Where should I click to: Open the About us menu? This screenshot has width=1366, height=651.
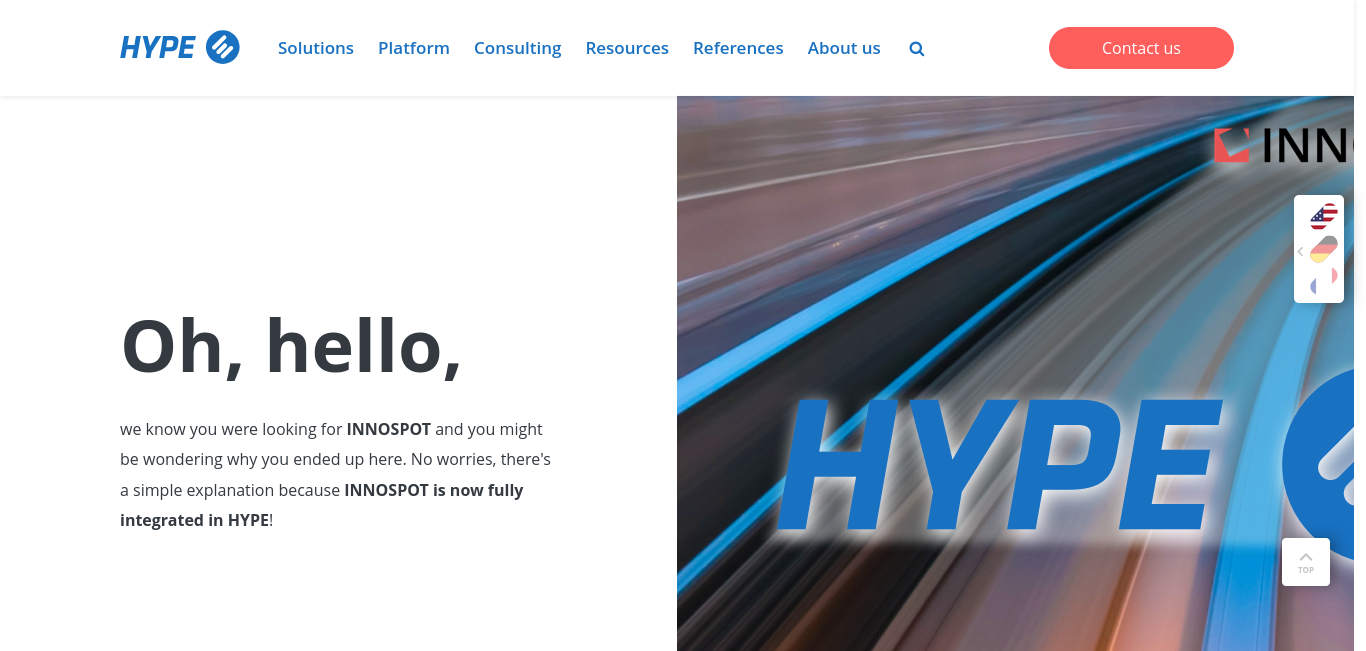[x=844, y=48]
